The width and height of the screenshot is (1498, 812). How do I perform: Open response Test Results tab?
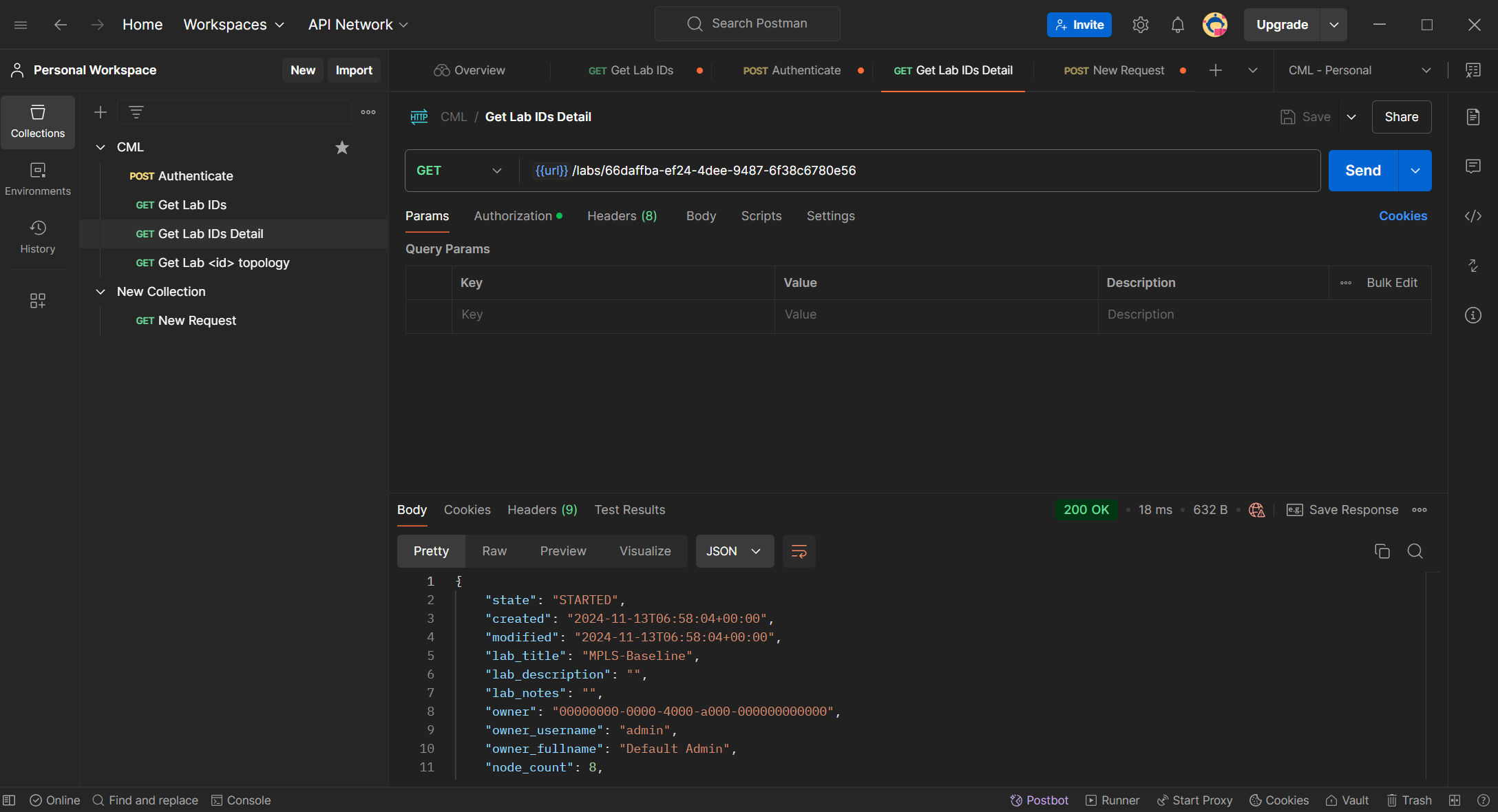point(630,510)
